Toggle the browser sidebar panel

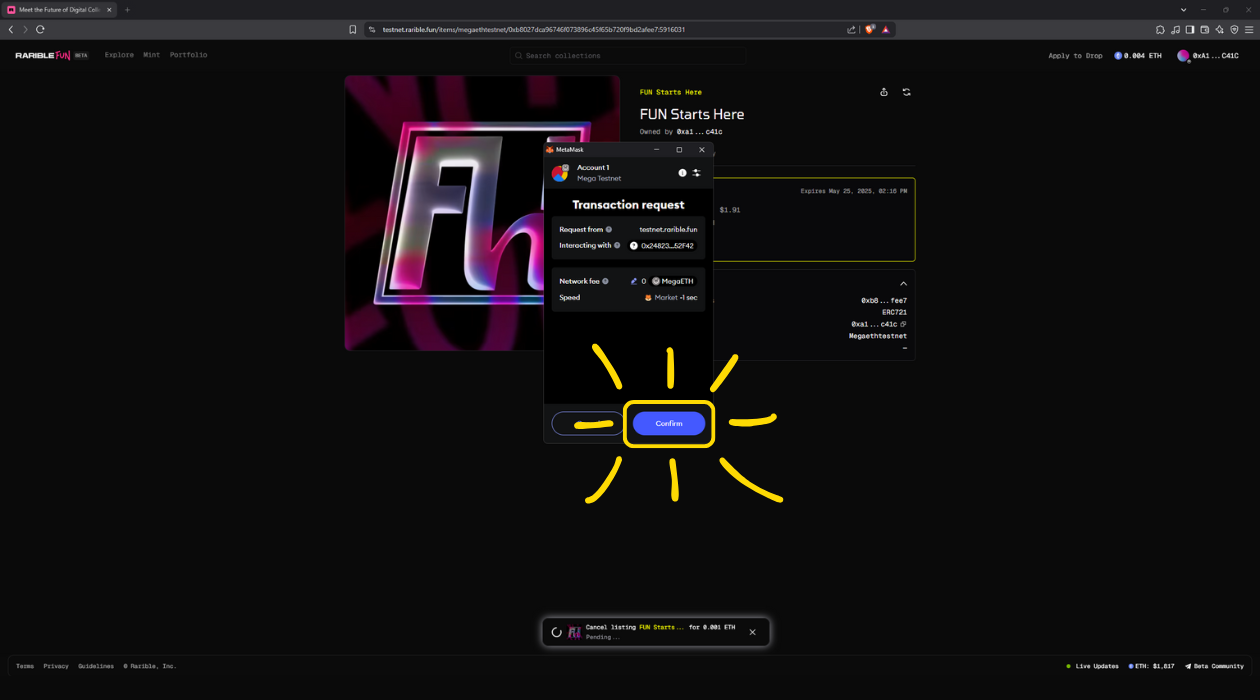1190,29
